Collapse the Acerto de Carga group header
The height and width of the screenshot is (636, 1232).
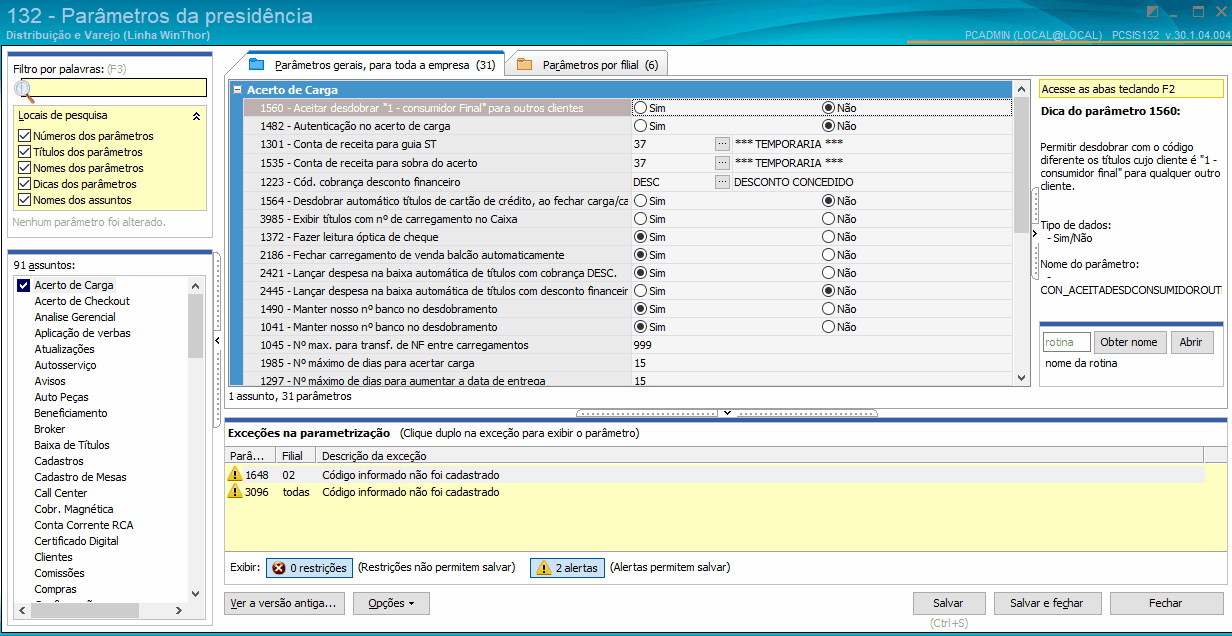click(237, 90)
